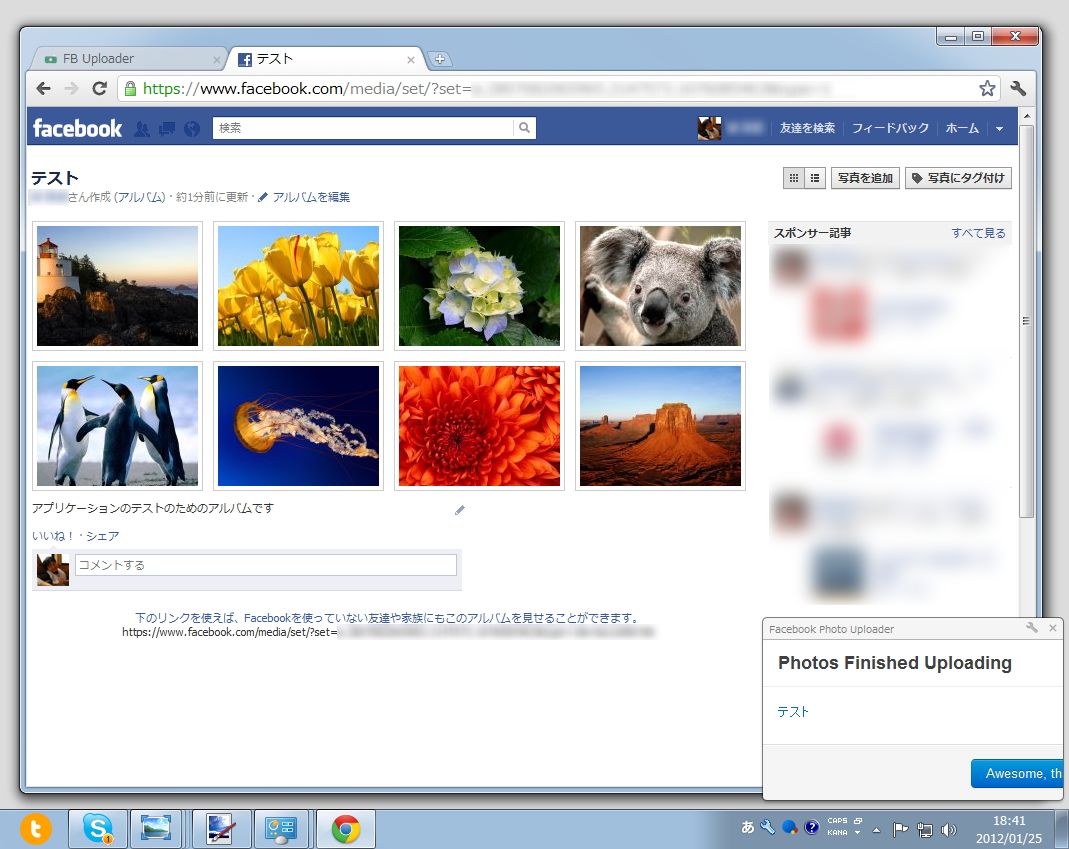Click the orange t app taskbar icon
Viewport: 1069px width, 849px height.
35,829
